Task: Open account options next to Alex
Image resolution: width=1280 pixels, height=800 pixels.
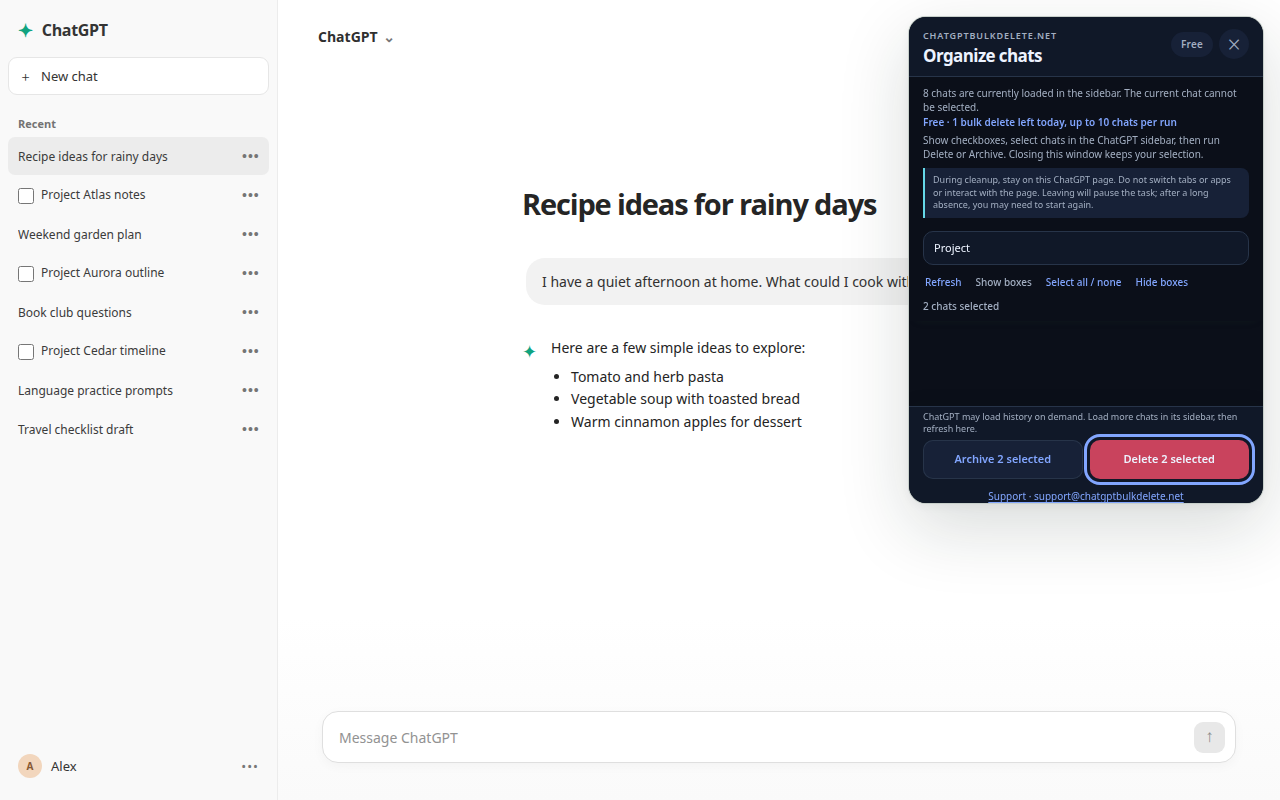Action: click(x=250, y=766)
